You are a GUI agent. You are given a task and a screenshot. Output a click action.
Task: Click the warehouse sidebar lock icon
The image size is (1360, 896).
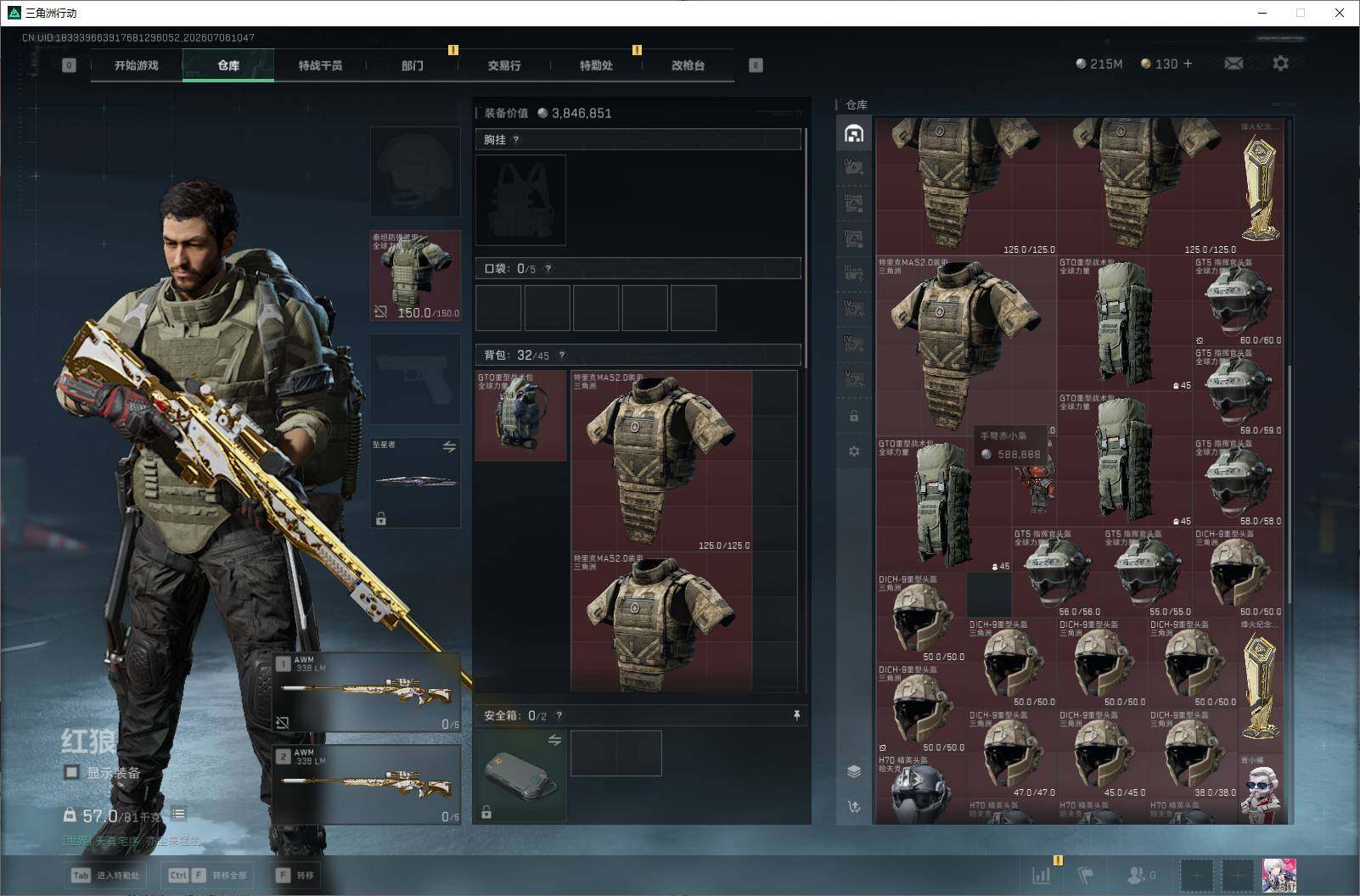pyautogui.click(x=854, y=417)
